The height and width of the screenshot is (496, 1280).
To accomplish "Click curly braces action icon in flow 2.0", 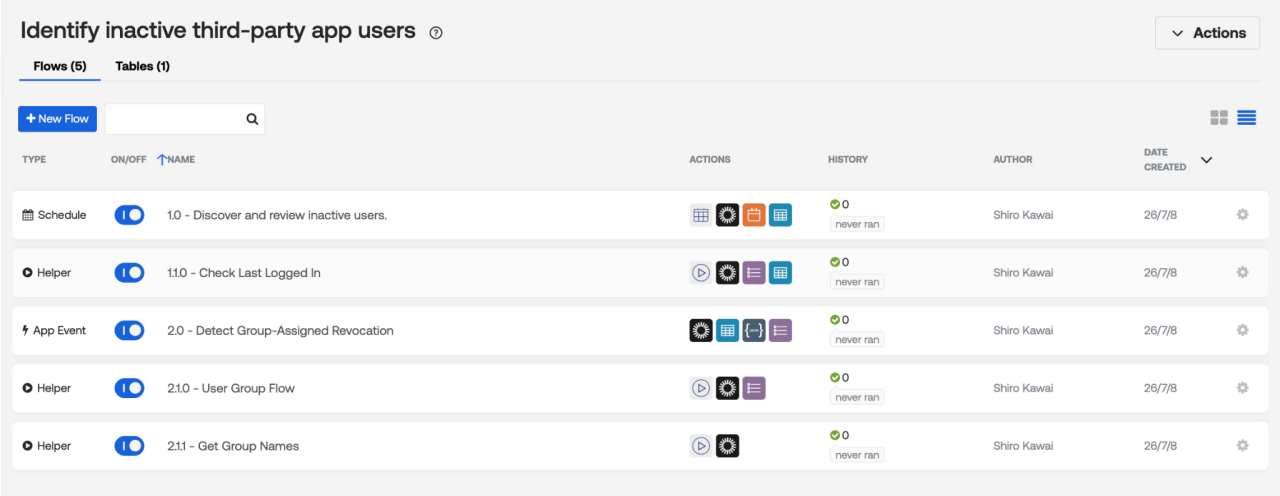I will pos(754,330).
